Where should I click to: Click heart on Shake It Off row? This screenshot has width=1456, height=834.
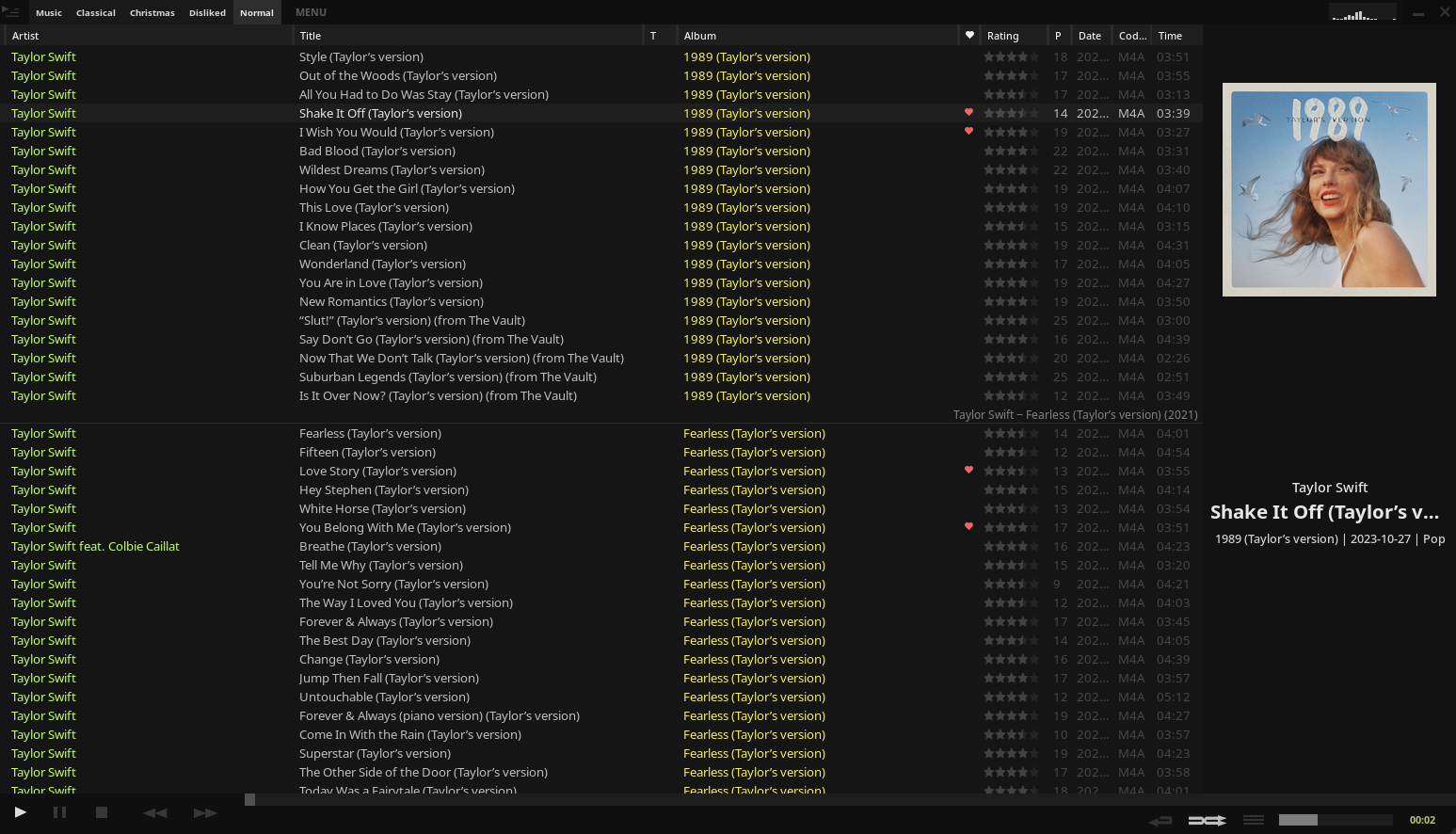968,113
